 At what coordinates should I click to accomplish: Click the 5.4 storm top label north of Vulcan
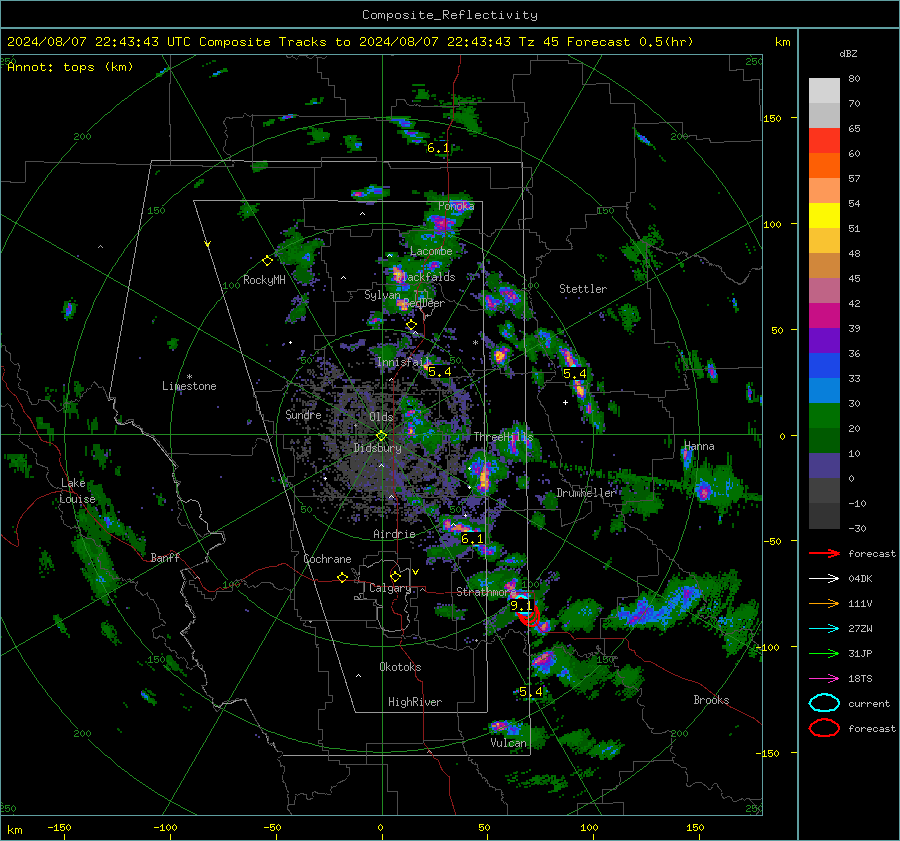click(x=530, y=692)
